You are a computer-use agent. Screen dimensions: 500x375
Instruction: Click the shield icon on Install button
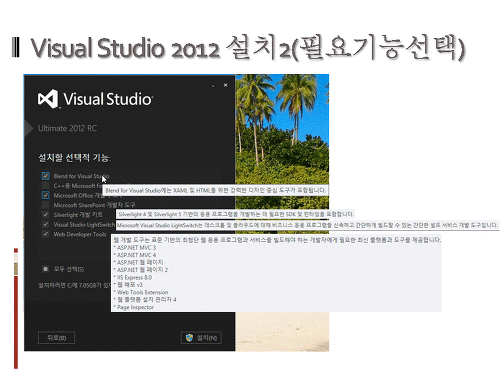pos(189,338)
